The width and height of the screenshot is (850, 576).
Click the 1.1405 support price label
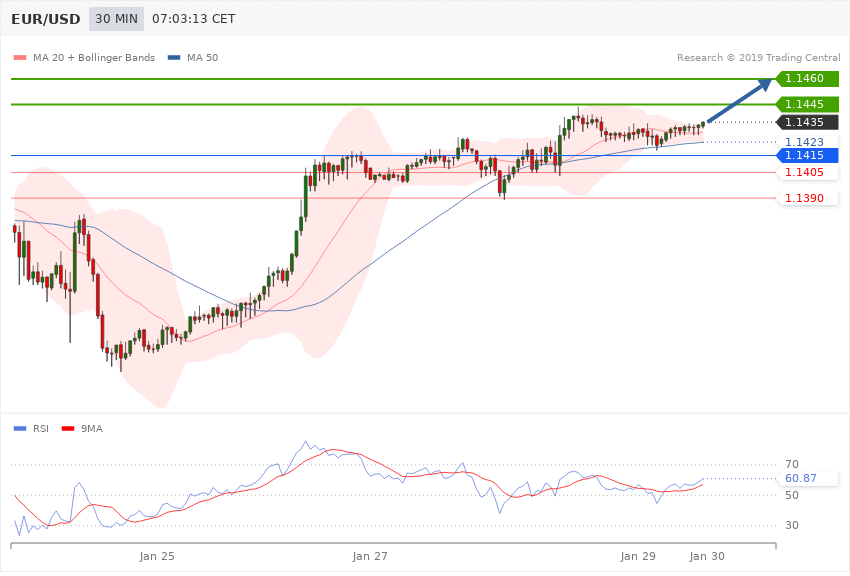(x=807, y=173)
